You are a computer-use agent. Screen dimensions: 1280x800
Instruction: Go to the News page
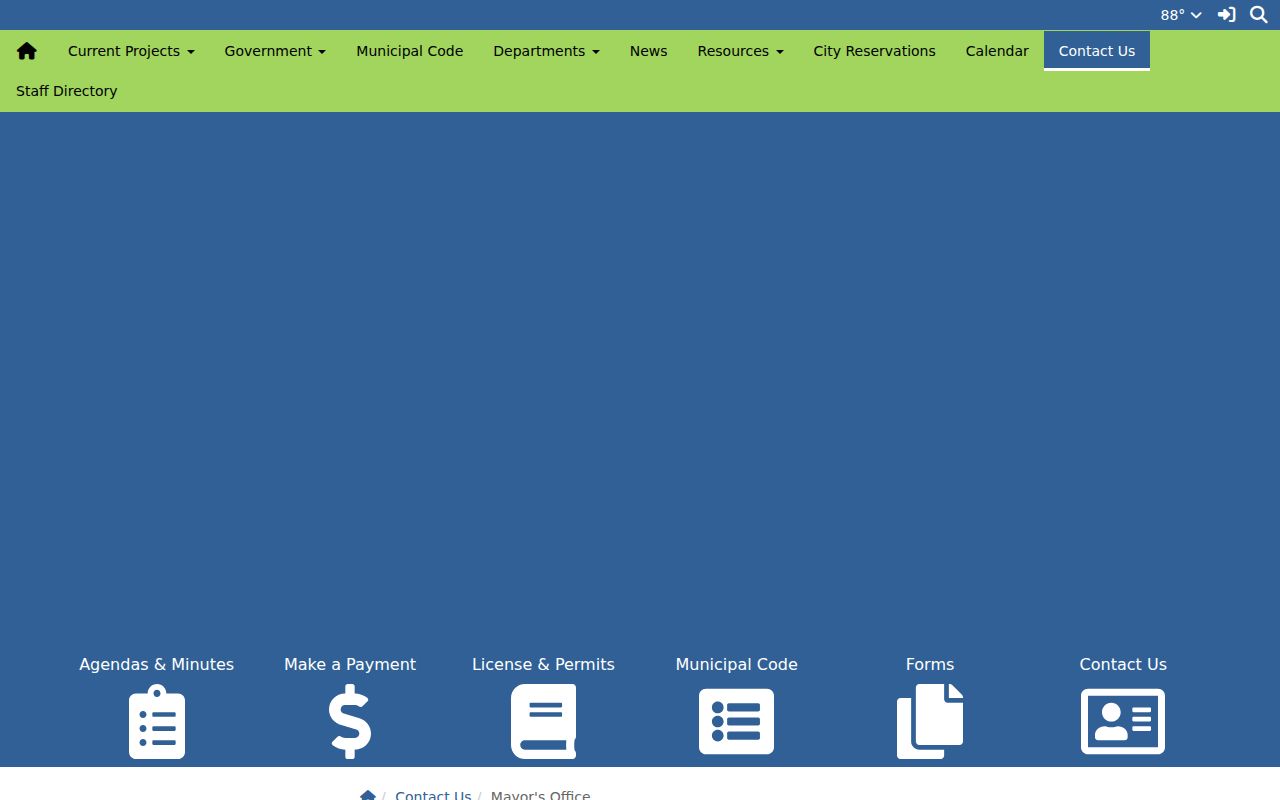(649, 51)
